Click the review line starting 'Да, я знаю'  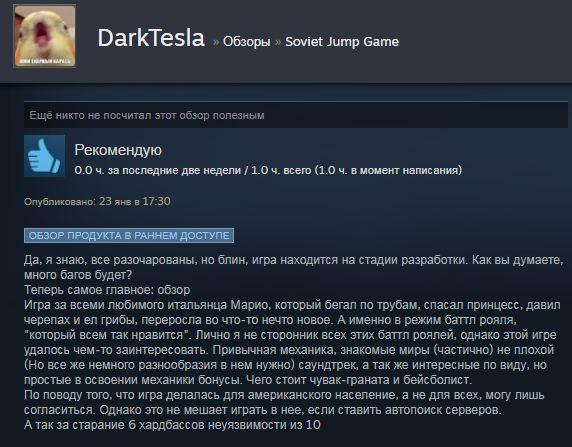[294, 267]
